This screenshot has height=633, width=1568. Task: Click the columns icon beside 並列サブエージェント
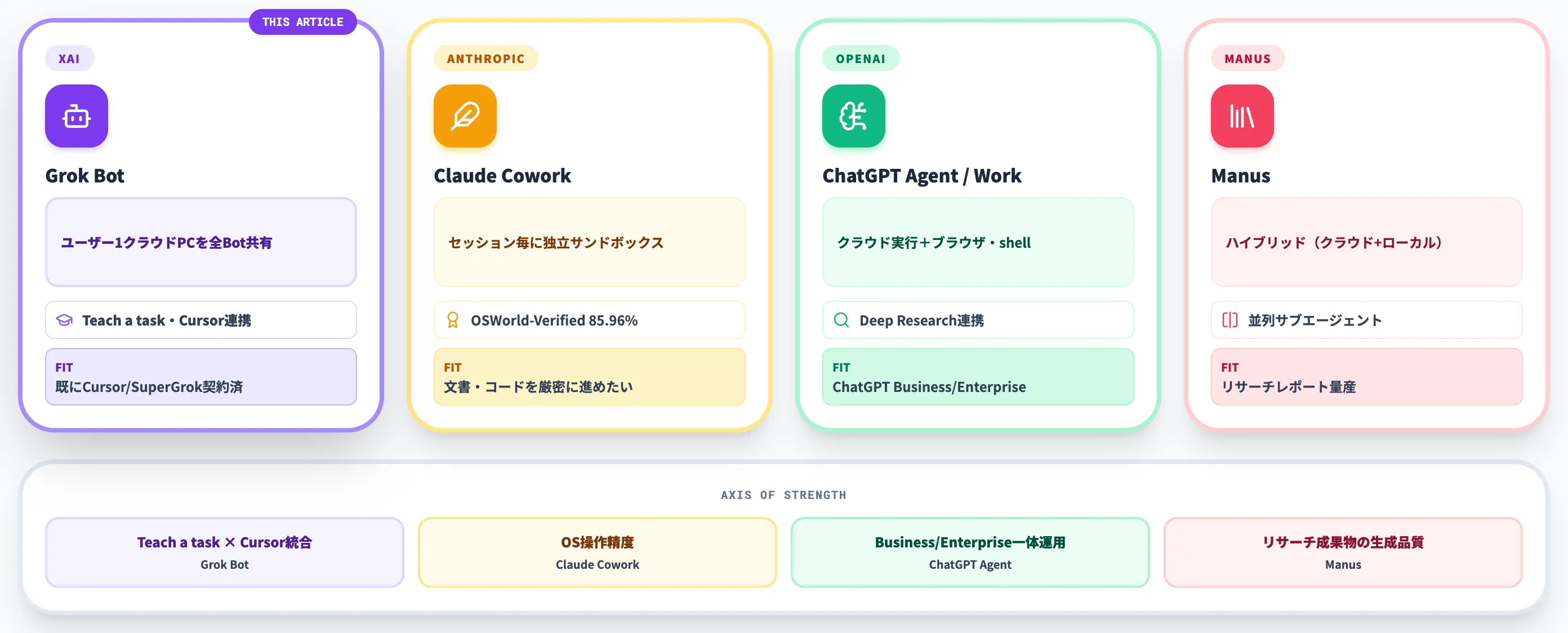pyautogui.click(x=1230, y=320)
